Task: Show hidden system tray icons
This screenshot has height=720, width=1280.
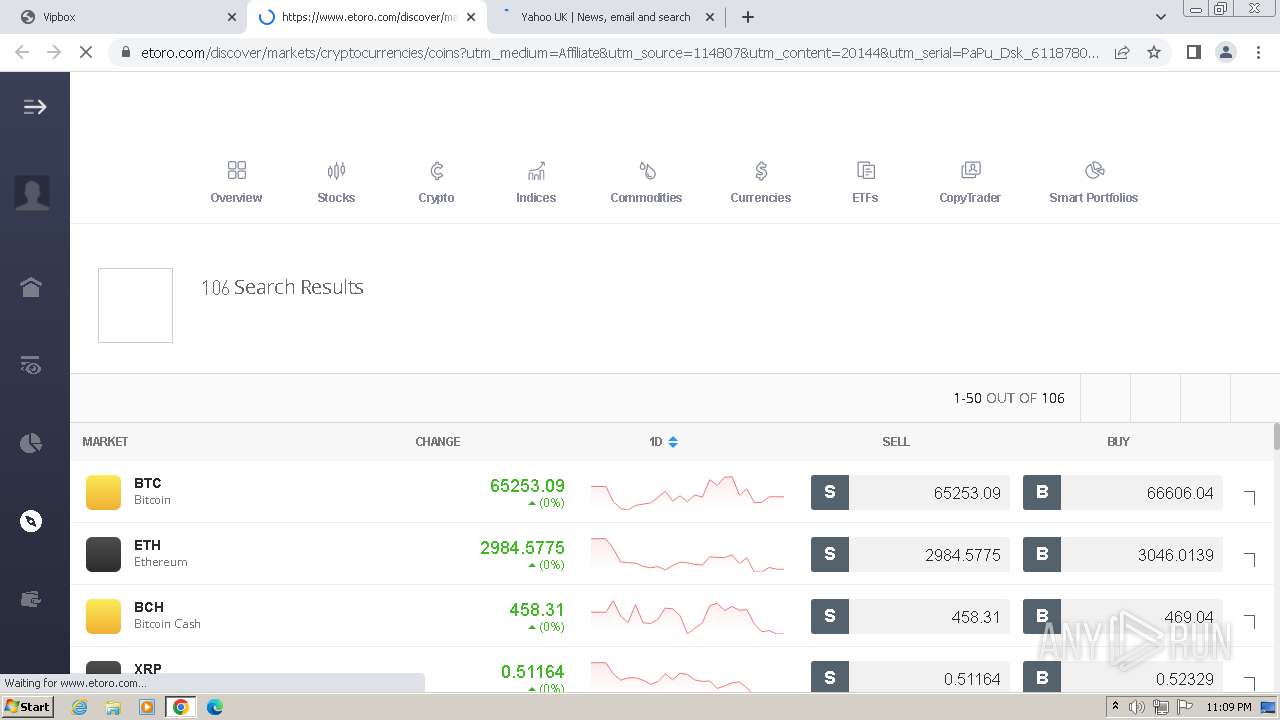Action: point(1115,707)
